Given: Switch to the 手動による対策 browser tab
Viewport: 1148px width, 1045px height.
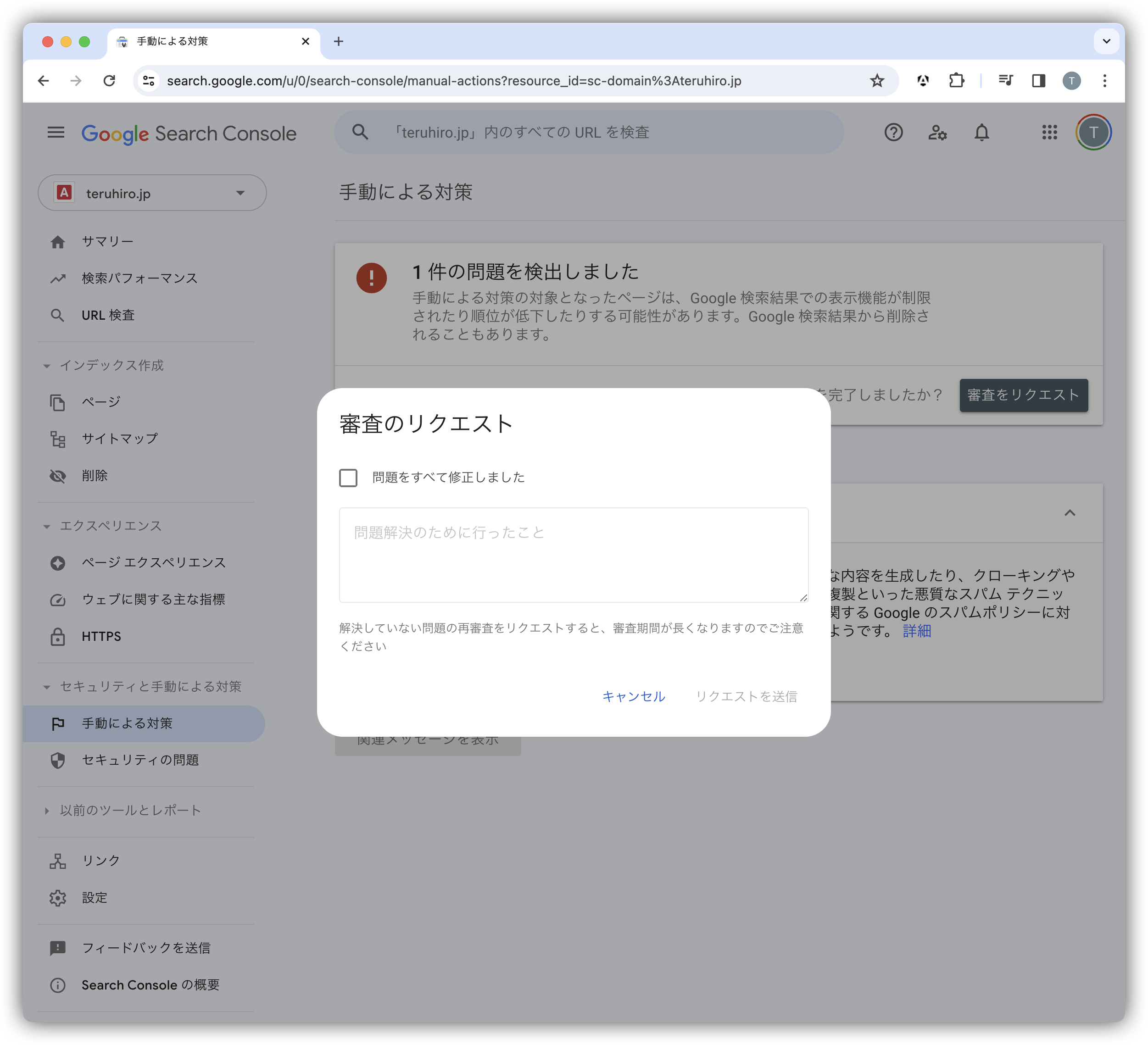Looking at the screenshot, I should point(173,41).
